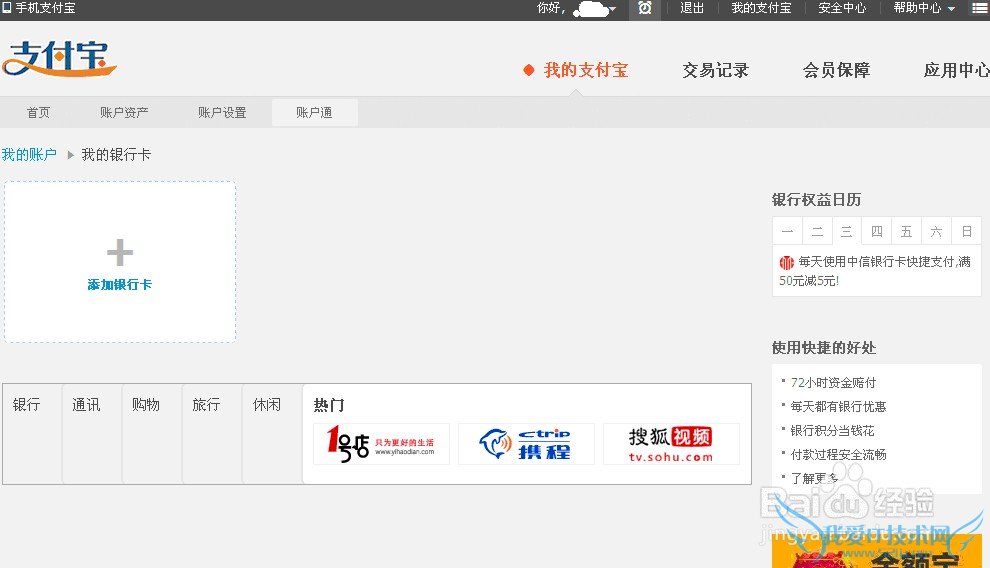The width and height of the screenshot is (990, 568).
Task: Click the 银行权益日历 heading
Action: 816,200
